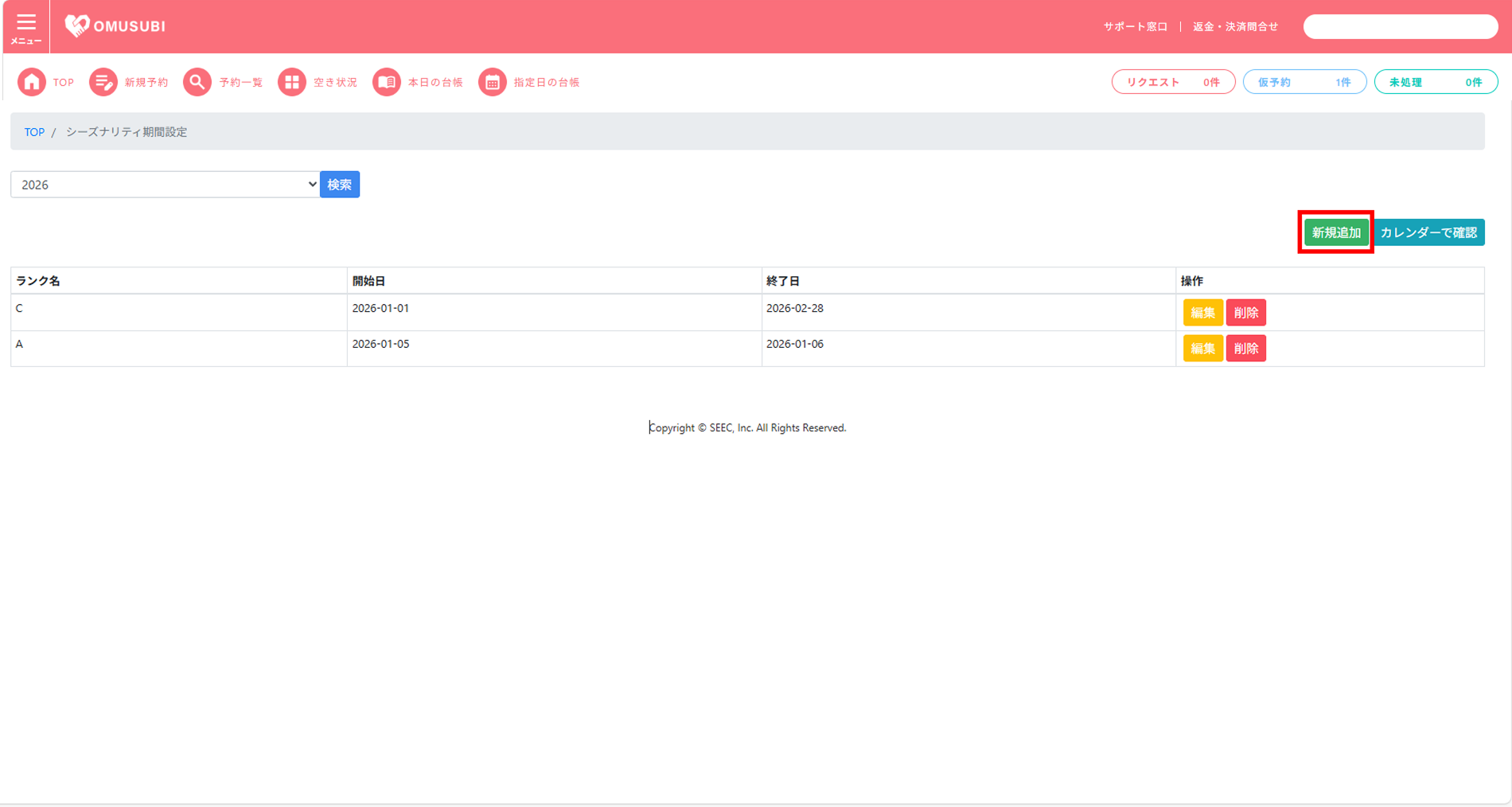Click 編集 for rank A row

[1202, 349]
